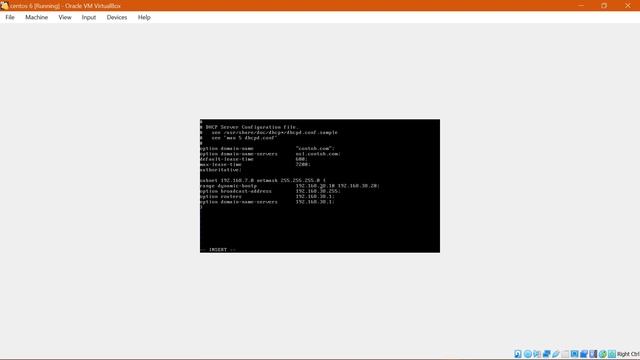Click the 'subnet 192.168.7.0 netmask' line

[263, 180]
